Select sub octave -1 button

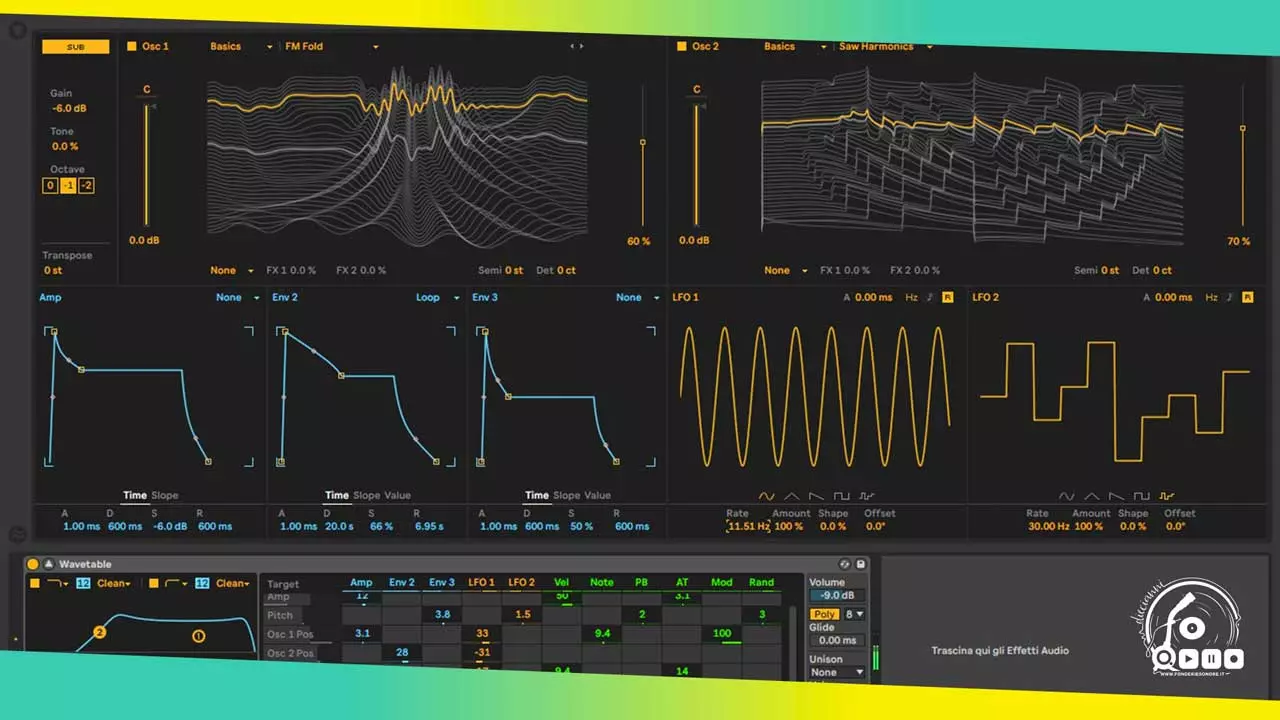click(x=68, y=185)
